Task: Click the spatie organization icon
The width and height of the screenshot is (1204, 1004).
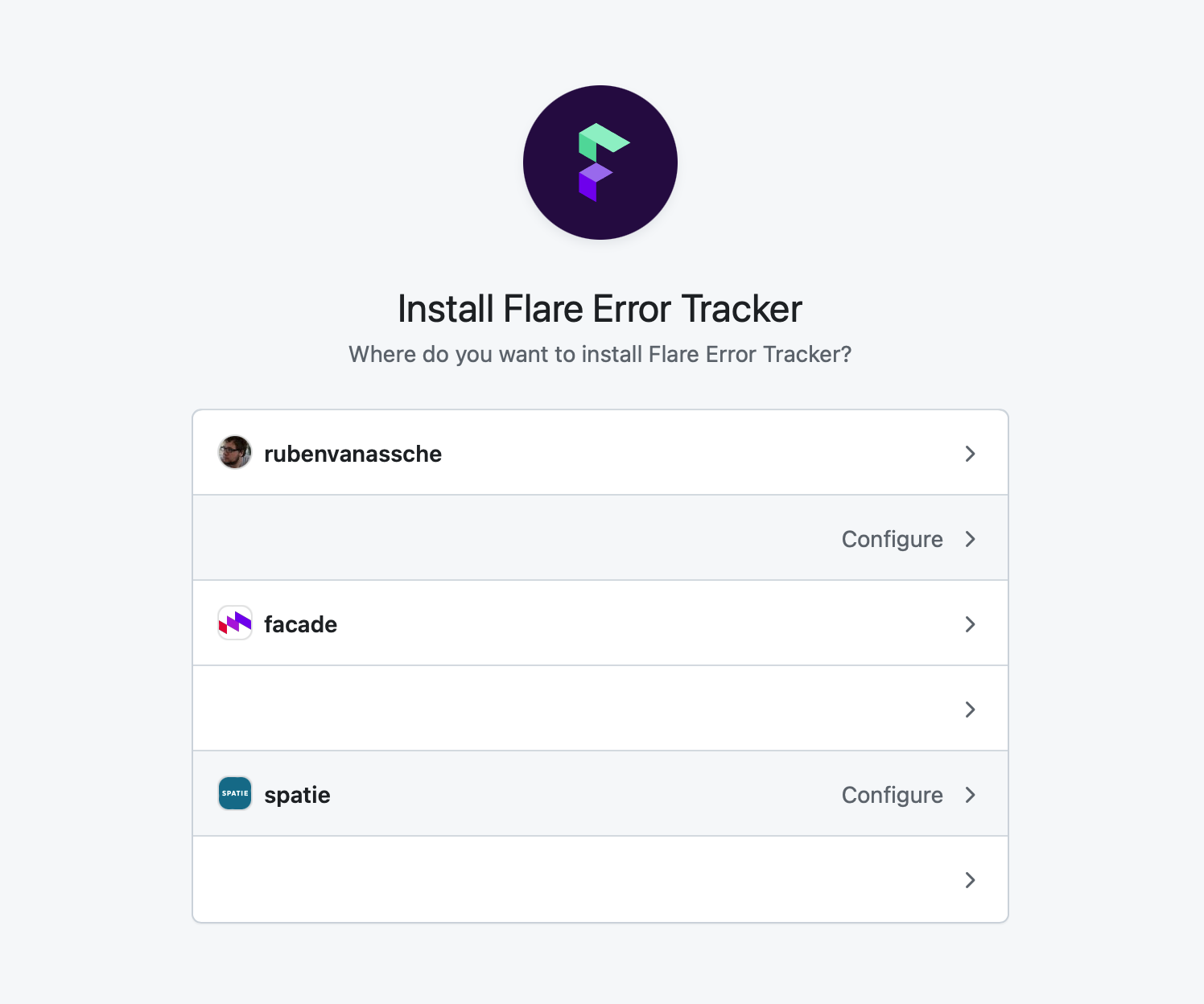Action: coord(234,793)
